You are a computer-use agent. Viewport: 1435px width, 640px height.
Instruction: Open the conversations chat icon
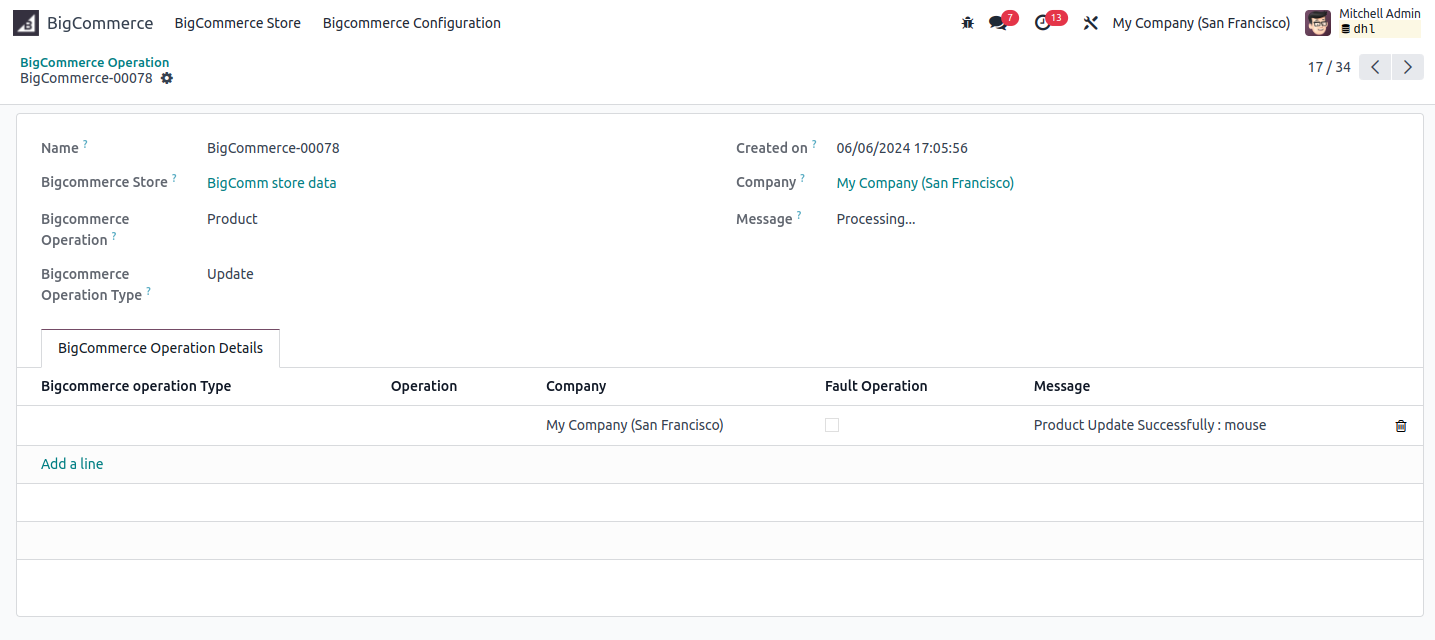pyautogui.click(x=998, y=23)
